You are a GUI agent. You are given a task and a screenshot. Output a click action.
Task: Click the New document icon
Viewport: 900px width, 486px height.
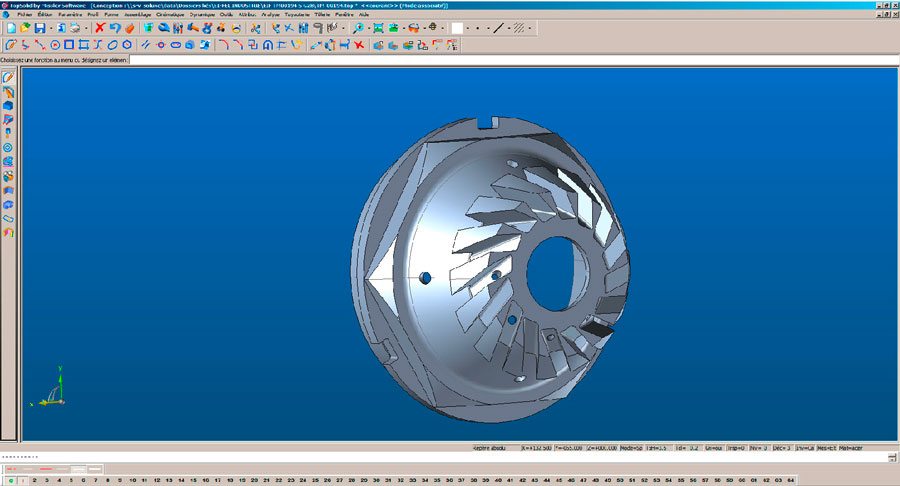(10, 28)
